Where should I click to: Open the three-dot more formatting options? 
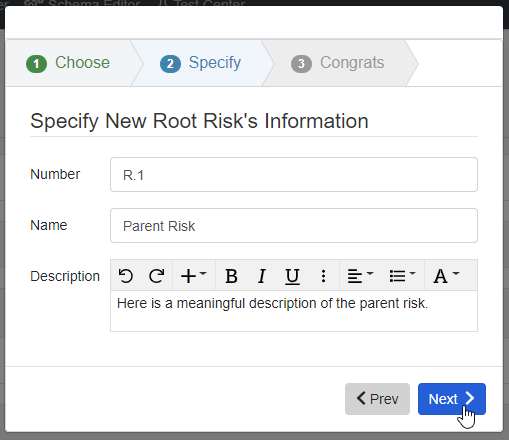(323, 276)
